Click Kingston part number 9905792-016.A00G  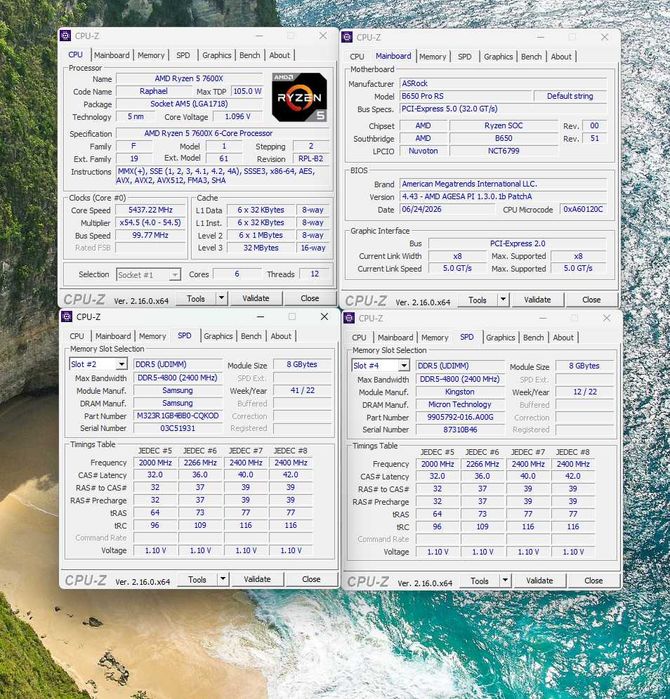click(x=460, y=417)
